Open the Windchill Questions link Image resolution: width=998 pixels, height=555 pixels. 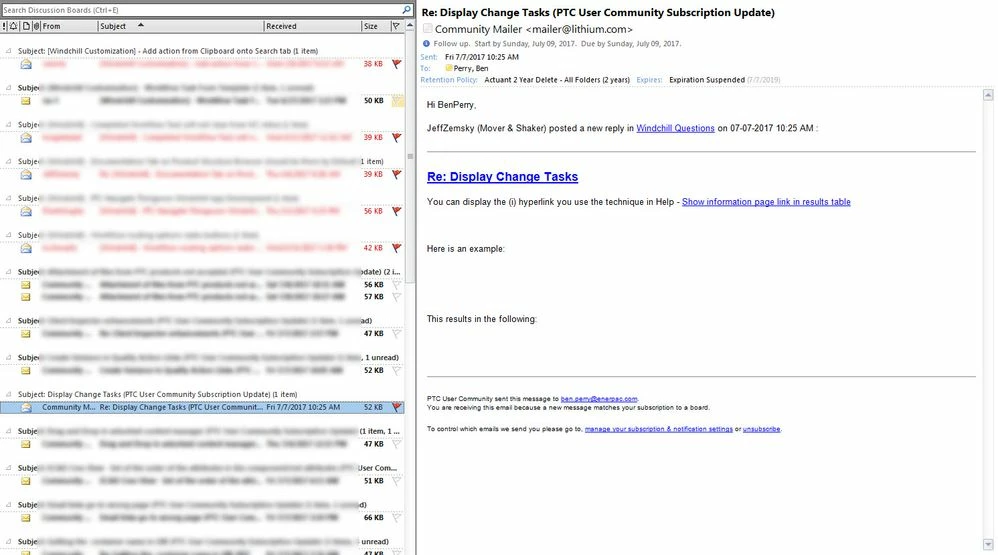click(675, 128)
